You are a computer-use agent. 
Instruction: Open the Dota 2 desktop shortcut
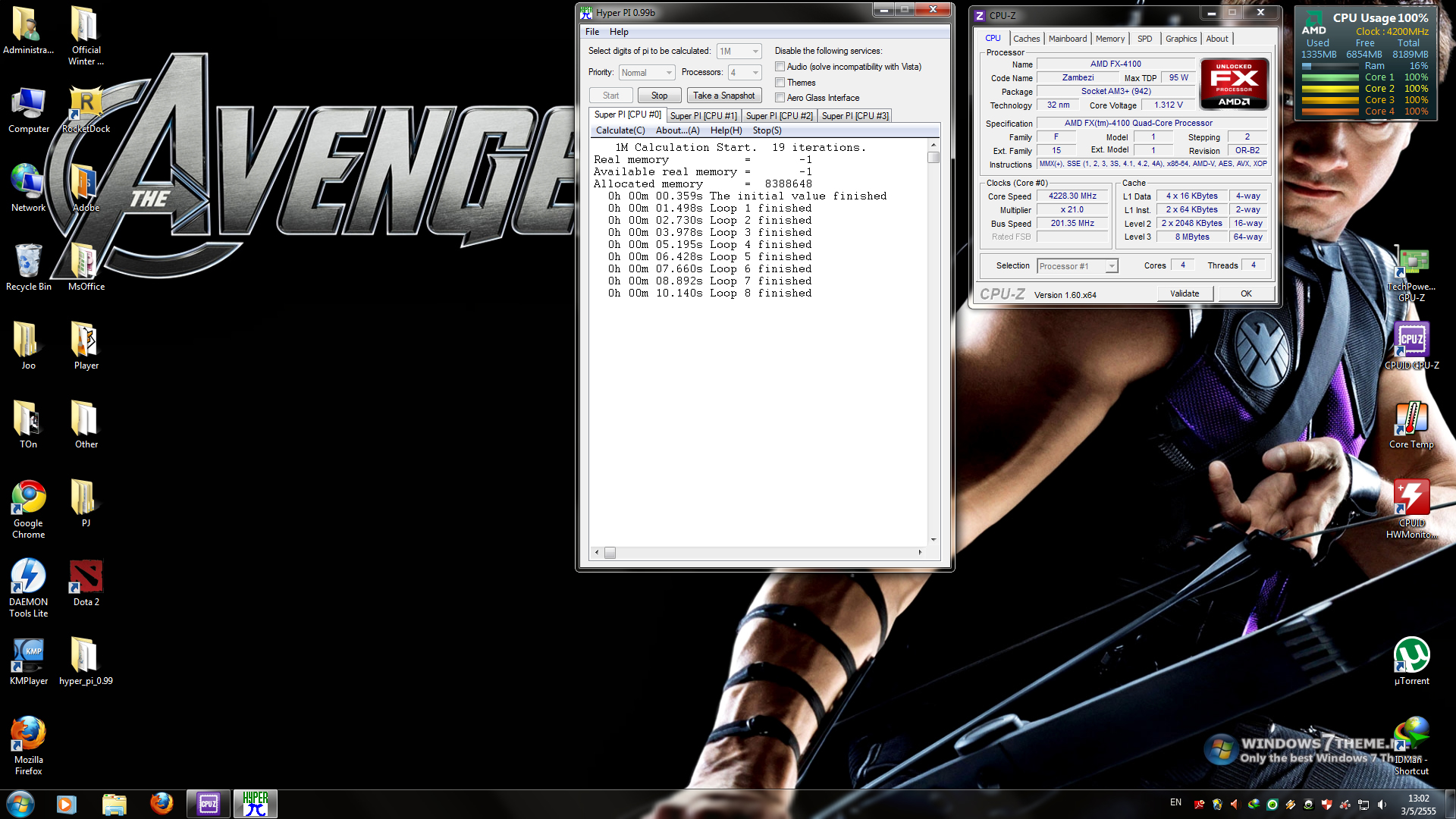(86, 577)
